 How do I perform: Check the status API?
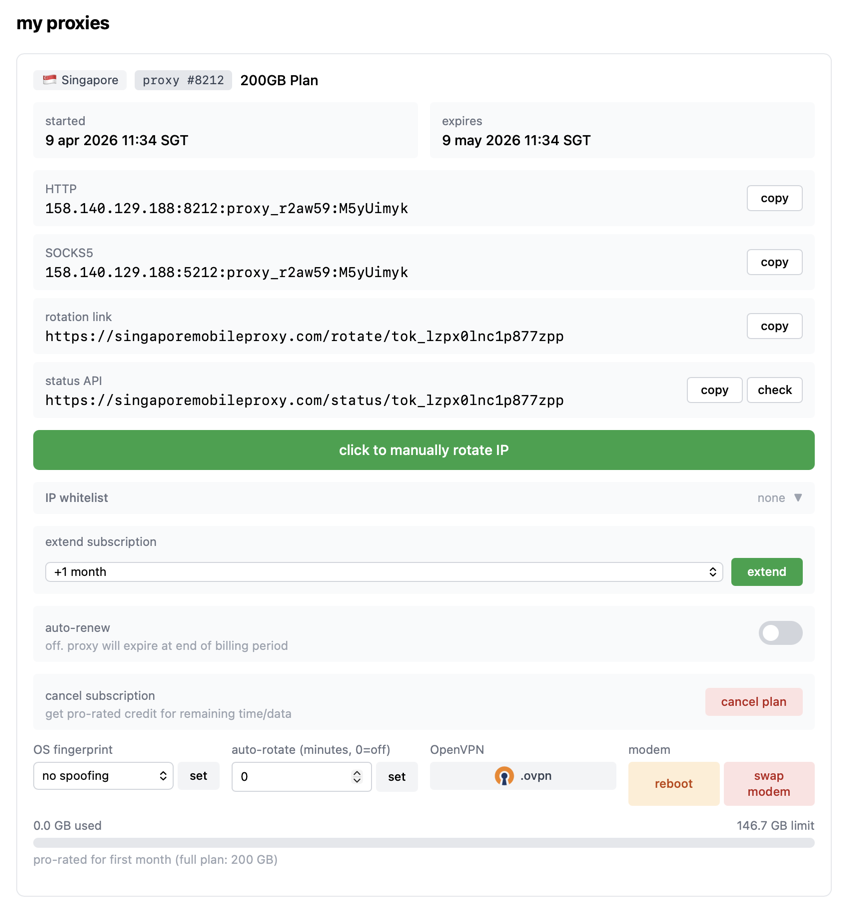774,390
